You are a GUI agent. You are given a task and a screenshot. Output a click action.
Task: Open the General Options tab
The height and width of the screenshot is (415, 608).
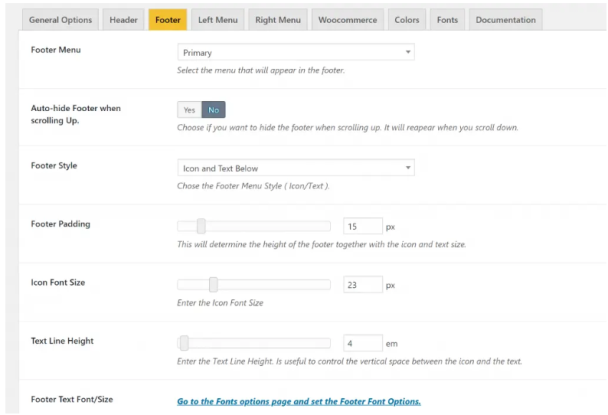pyautogui.click(x=60, y=20)
